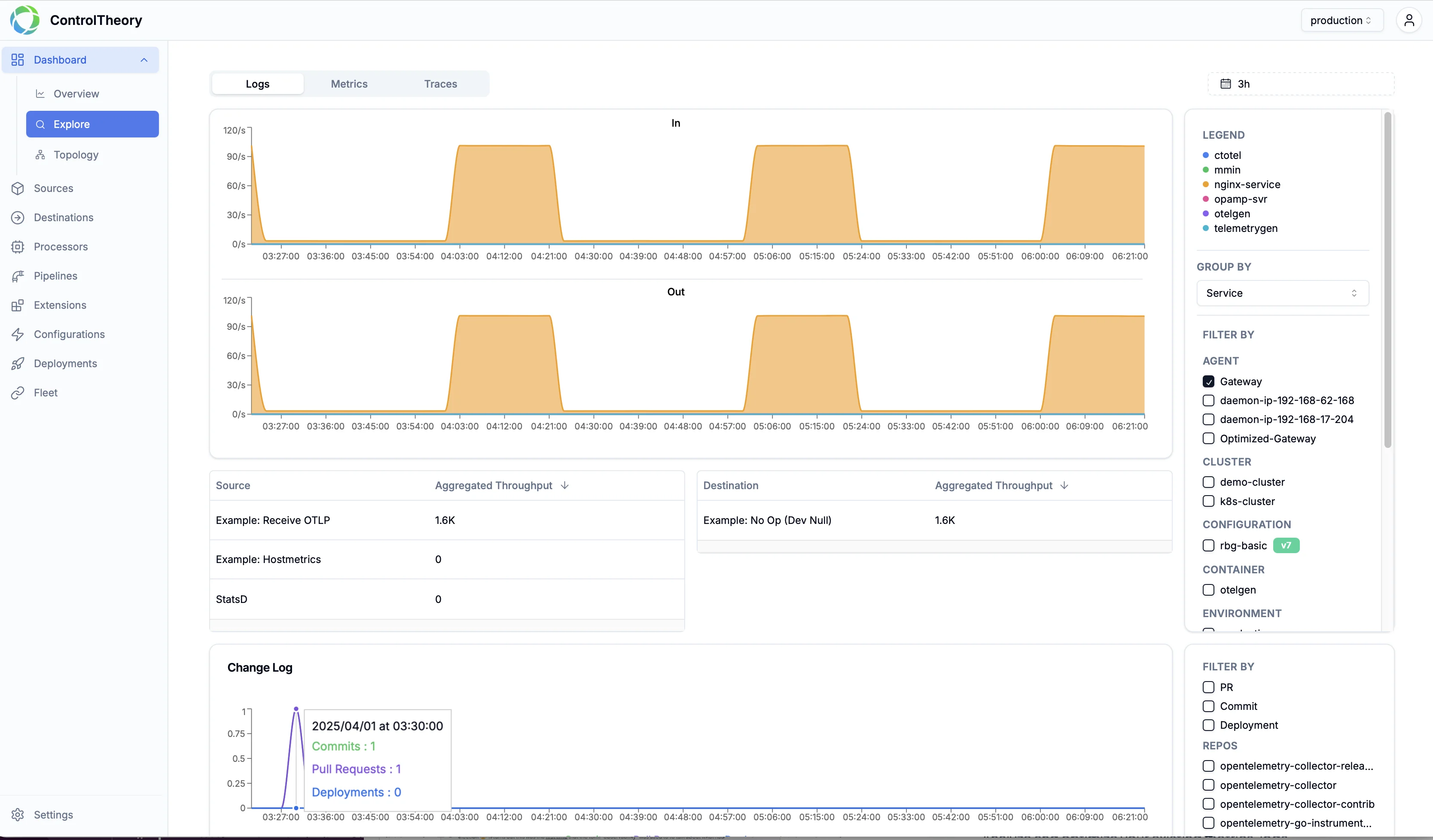Viewport: 1433px width, 840px height.
Task: Click the Processors chip icon
Action: [18, 247]
